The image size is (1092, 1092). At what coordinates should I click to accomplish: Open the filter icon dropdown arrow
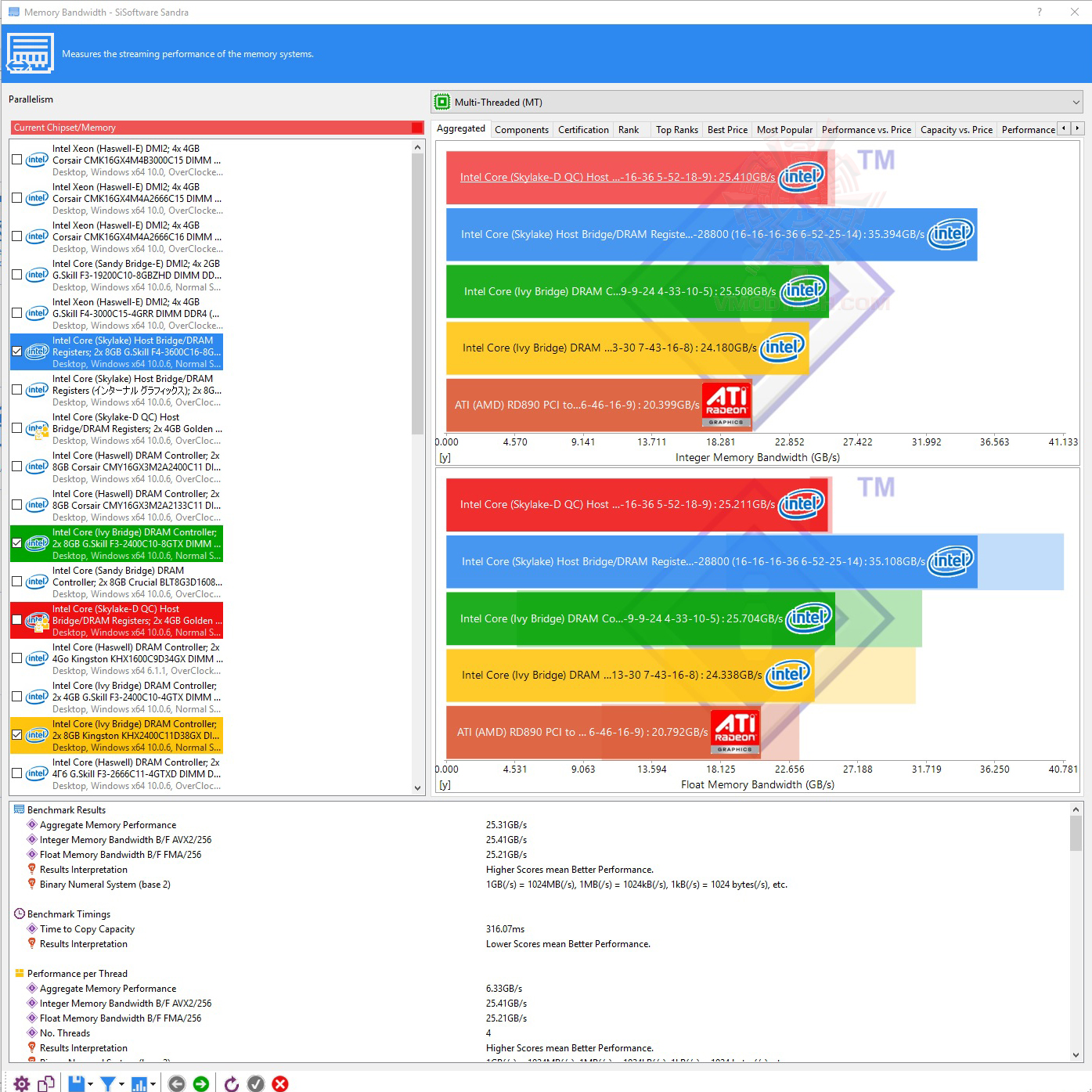pos(121,1084)
